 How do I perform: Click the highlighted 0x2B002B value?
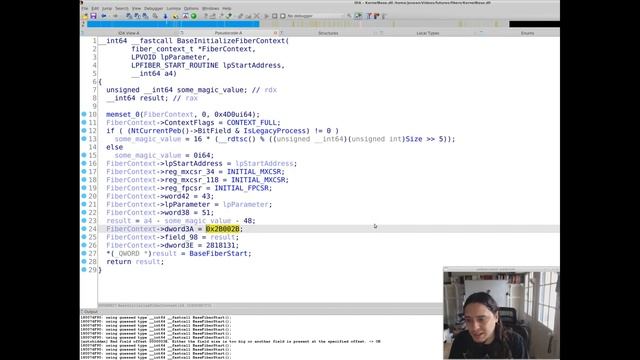222,229
